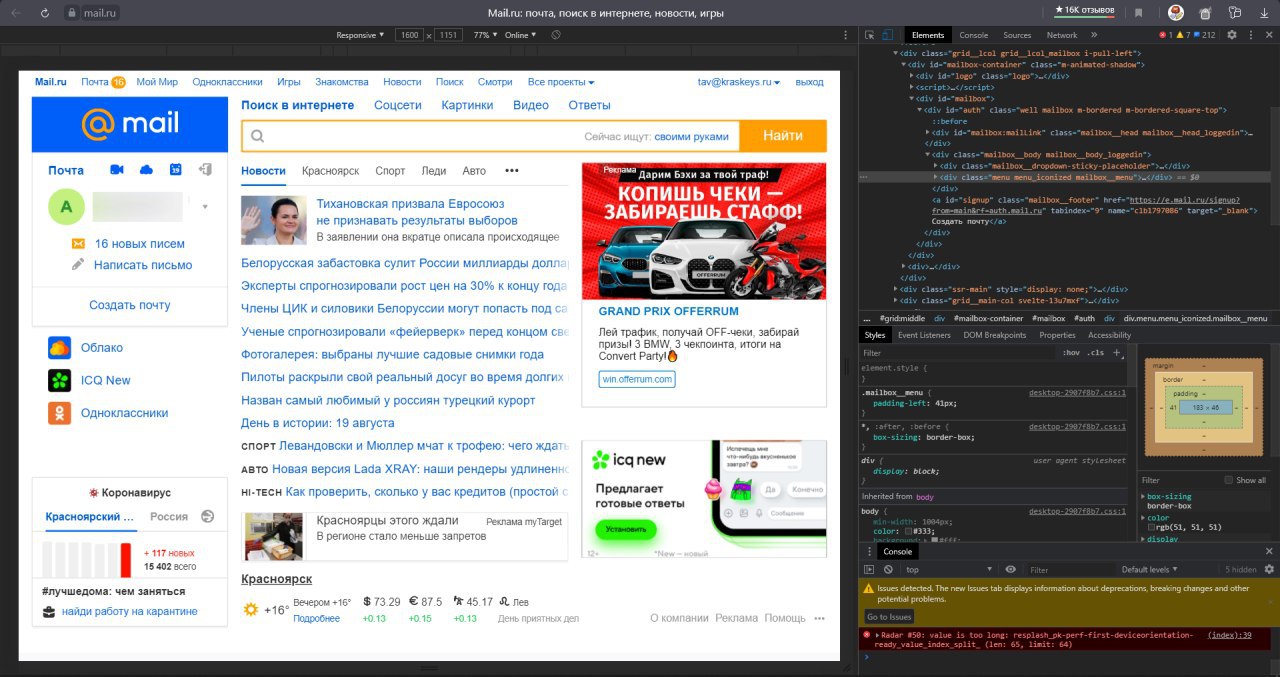Click the color swatch next to #333
This screenshot has height=677, width=1280.
pos(908,531)
